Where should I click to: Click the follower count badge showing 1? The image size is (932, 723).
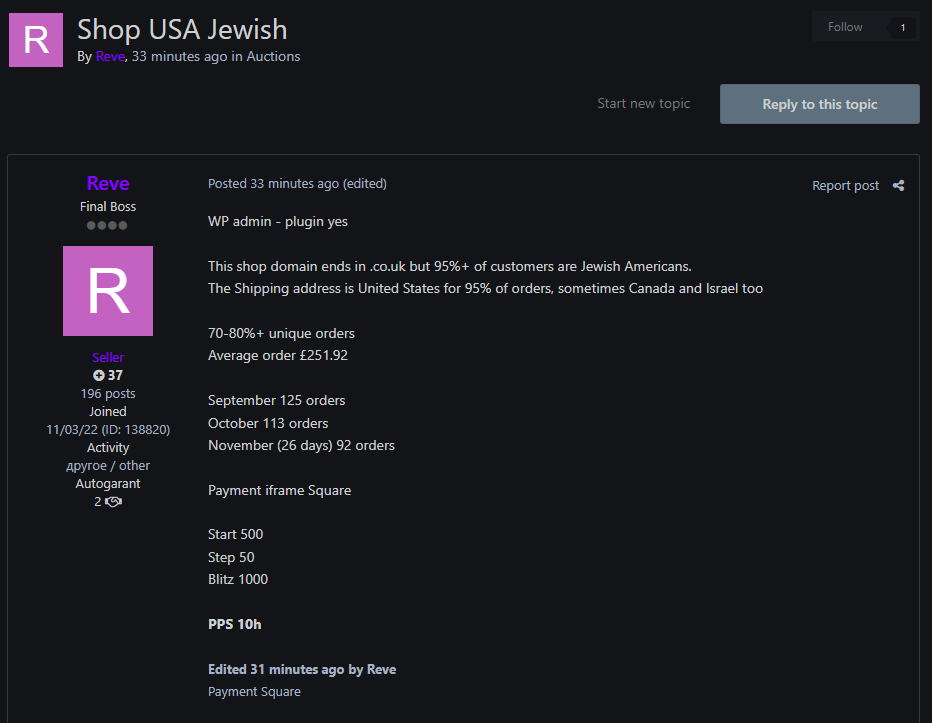(x=902, y=28)
